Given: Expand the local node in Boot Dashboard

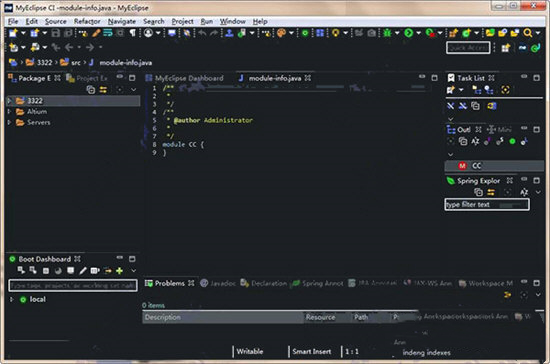Looking at the screenshot, I should [12, 299].
